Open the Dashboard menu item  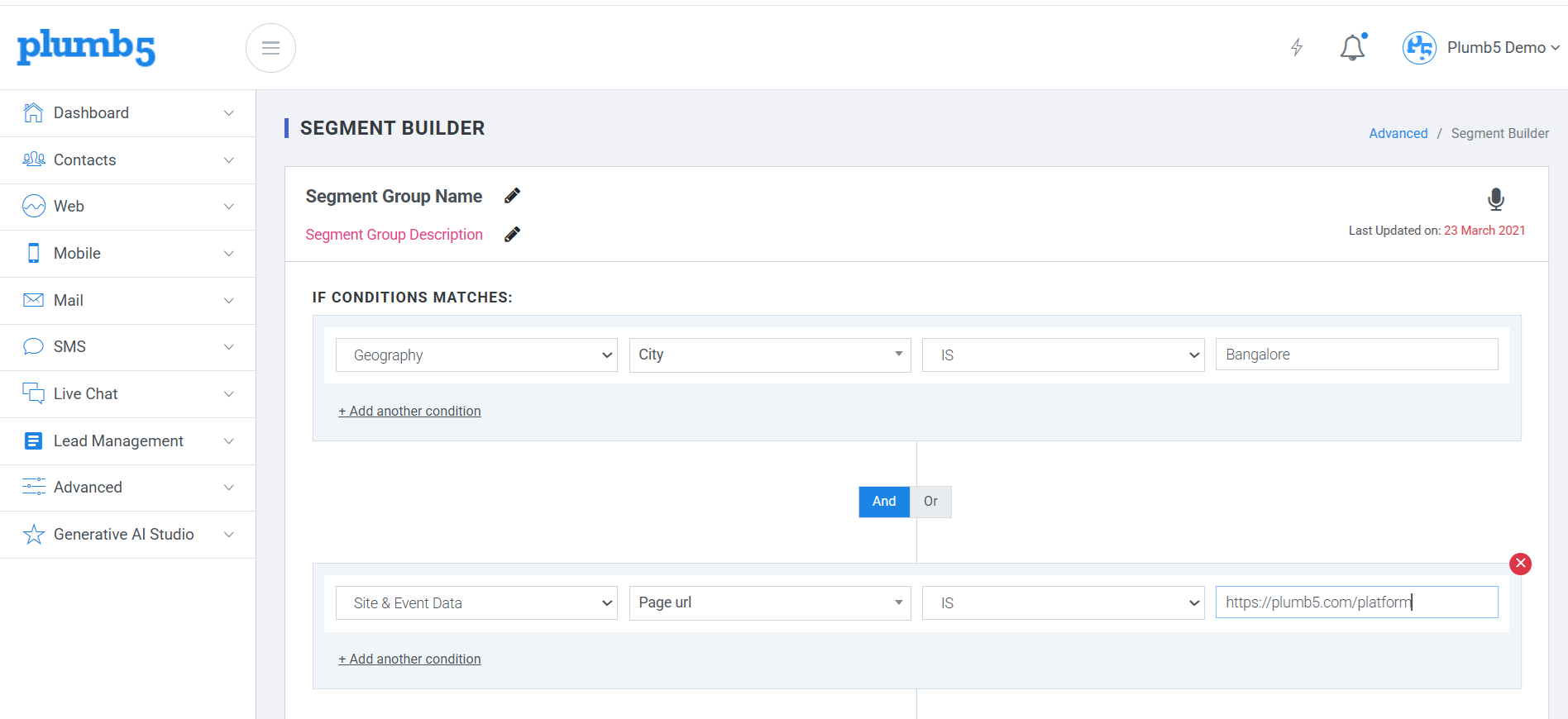tap(128, 113)
